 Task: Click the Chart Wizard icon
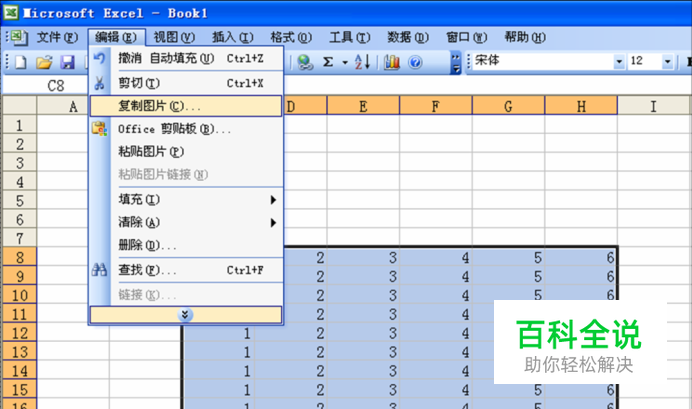point(391,62)
